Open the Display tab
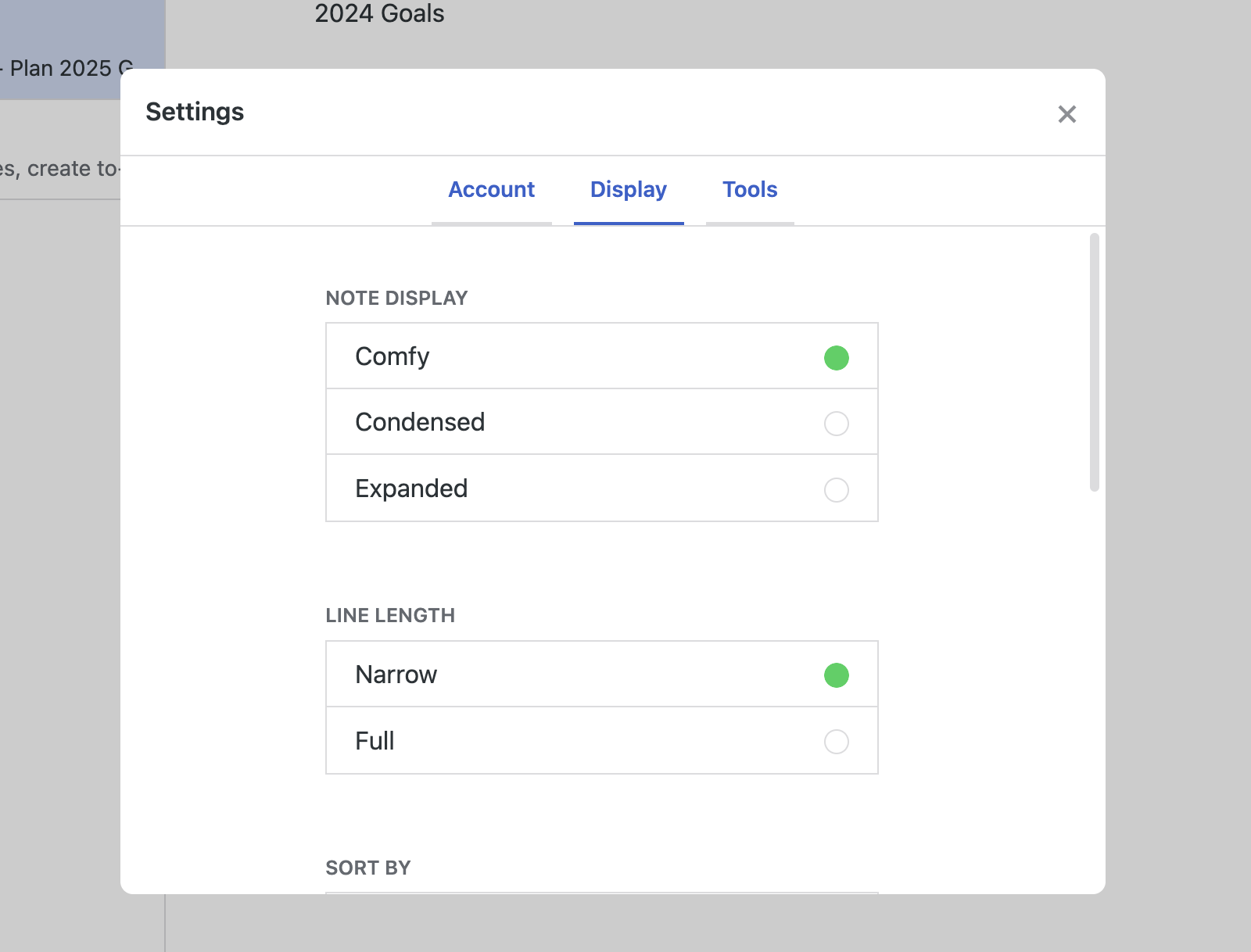The height and width of the screenshot is (952, 1251). tap(628, 190)
